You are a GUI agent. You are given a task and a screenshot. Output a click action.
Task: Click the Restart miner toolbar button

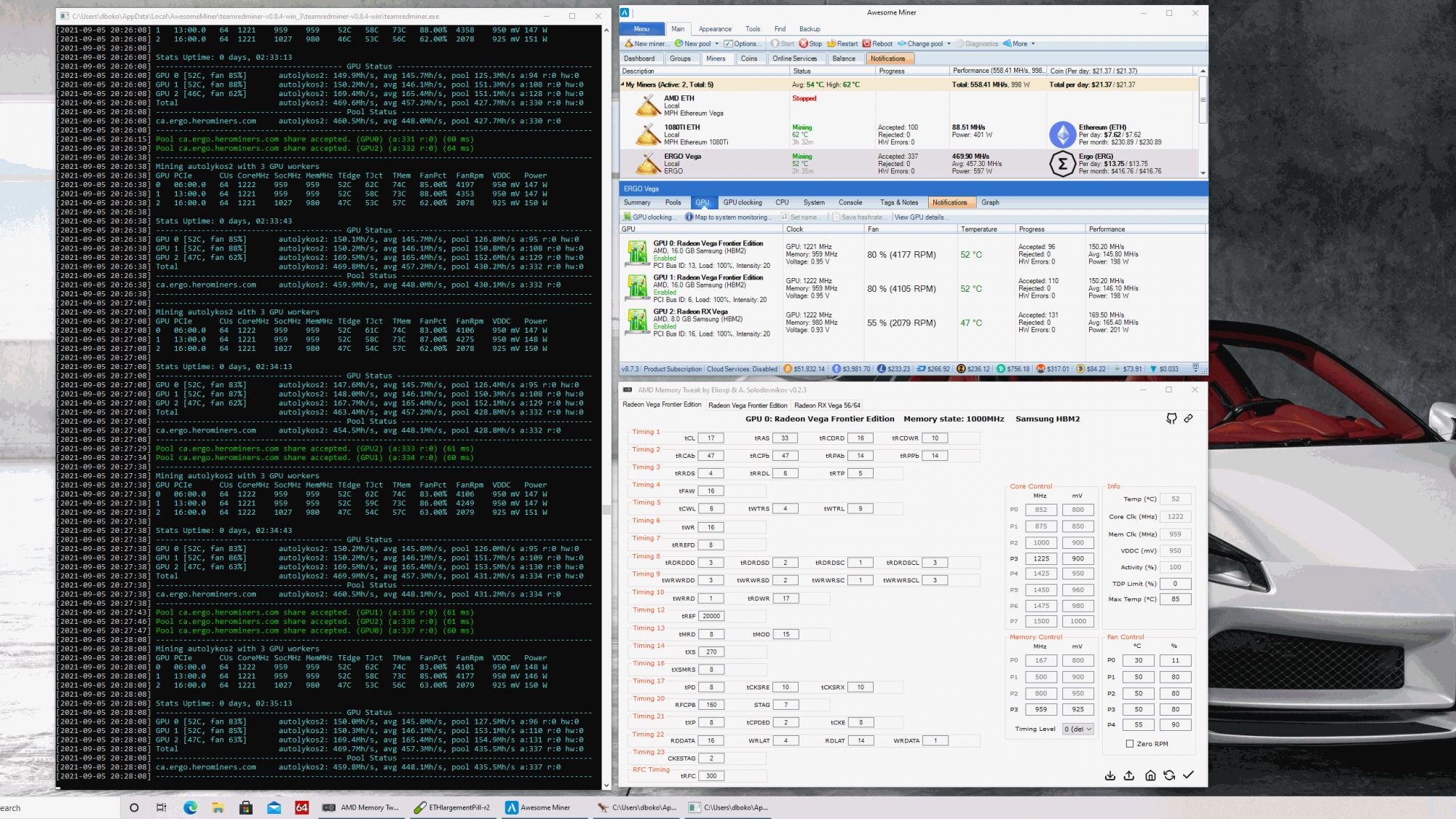pyautogui.click(x=842, y=44)
